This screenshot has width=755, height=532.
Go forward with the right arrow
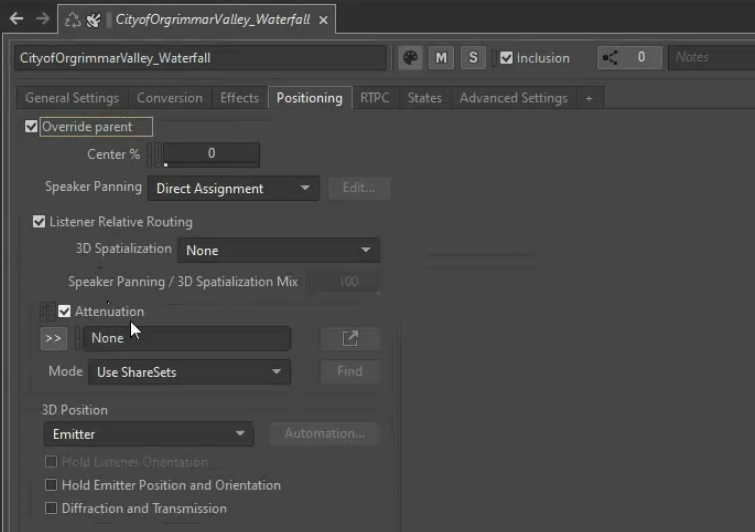click(x=42, y=19)
